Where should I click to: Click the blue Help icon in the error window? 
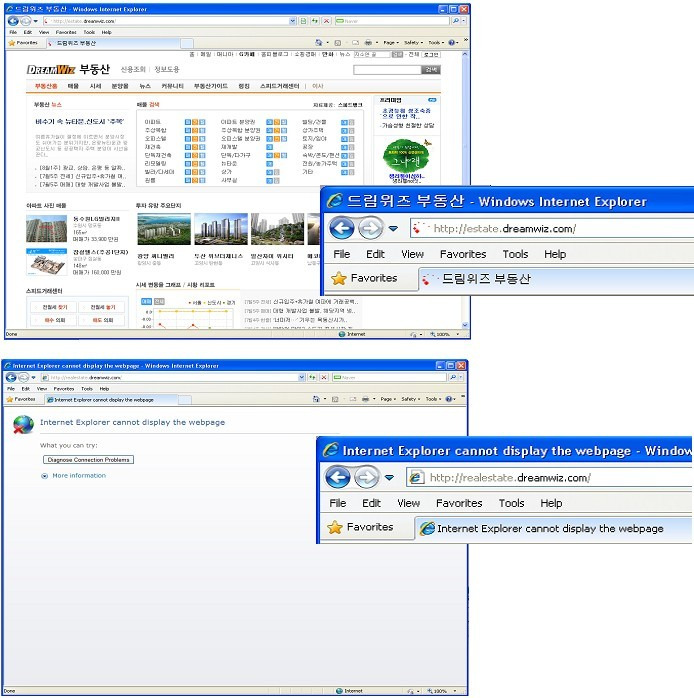click(448, 399)
